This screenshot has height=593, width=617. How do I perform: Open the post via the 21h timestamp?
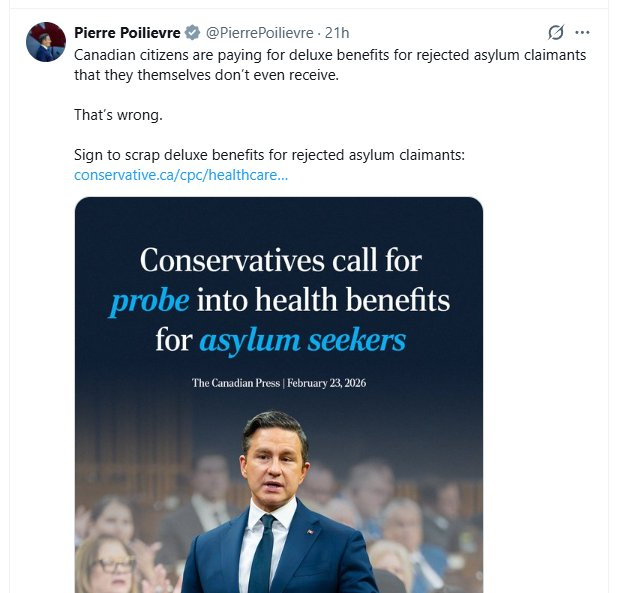(x=338, y=33)
